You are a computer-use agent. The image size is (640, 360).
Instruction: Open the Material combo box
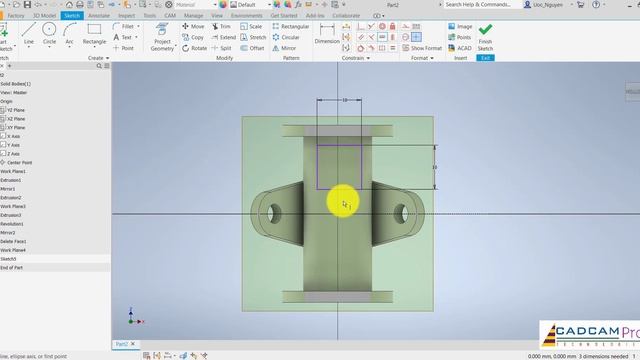point(196,4)
